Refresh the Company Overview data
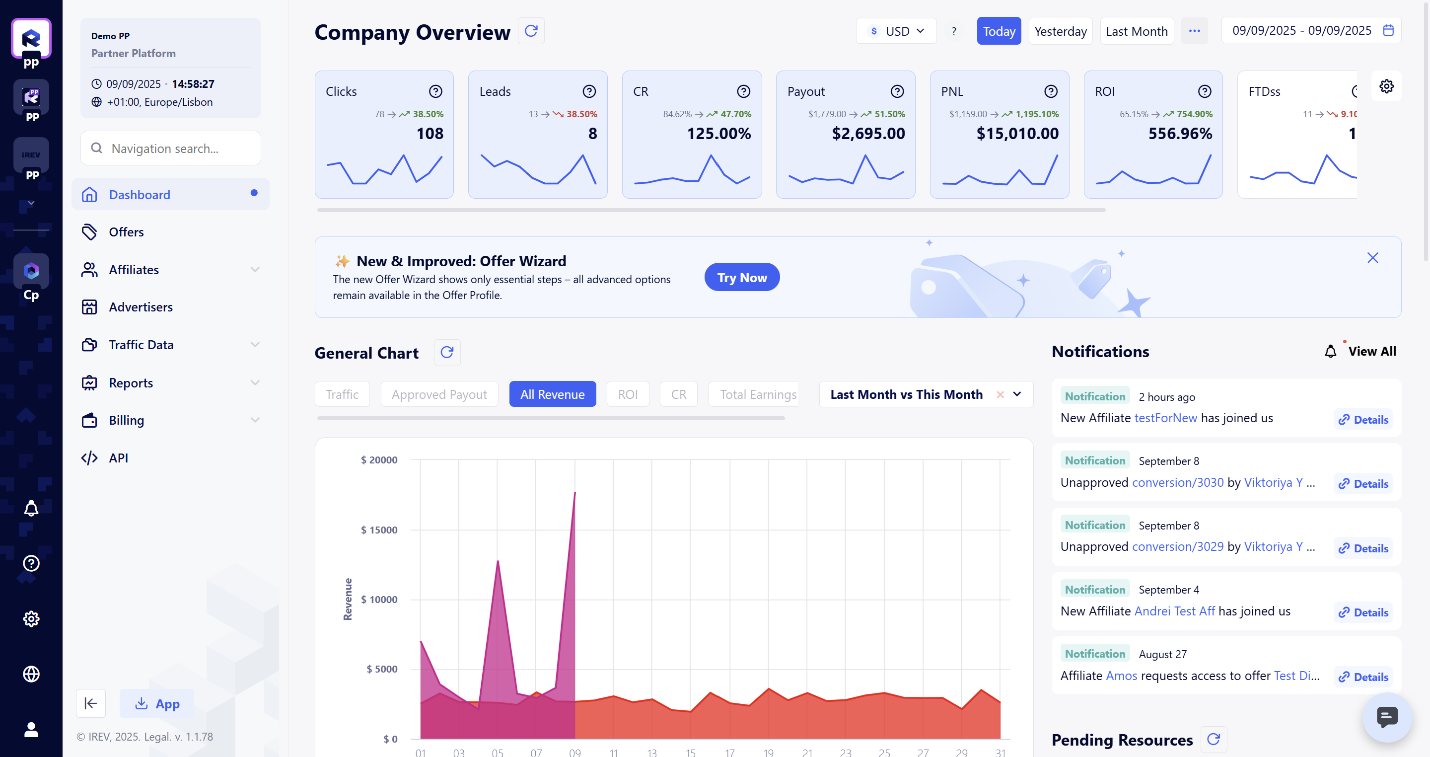This screenshot has width=1430, height=757. 532,31
